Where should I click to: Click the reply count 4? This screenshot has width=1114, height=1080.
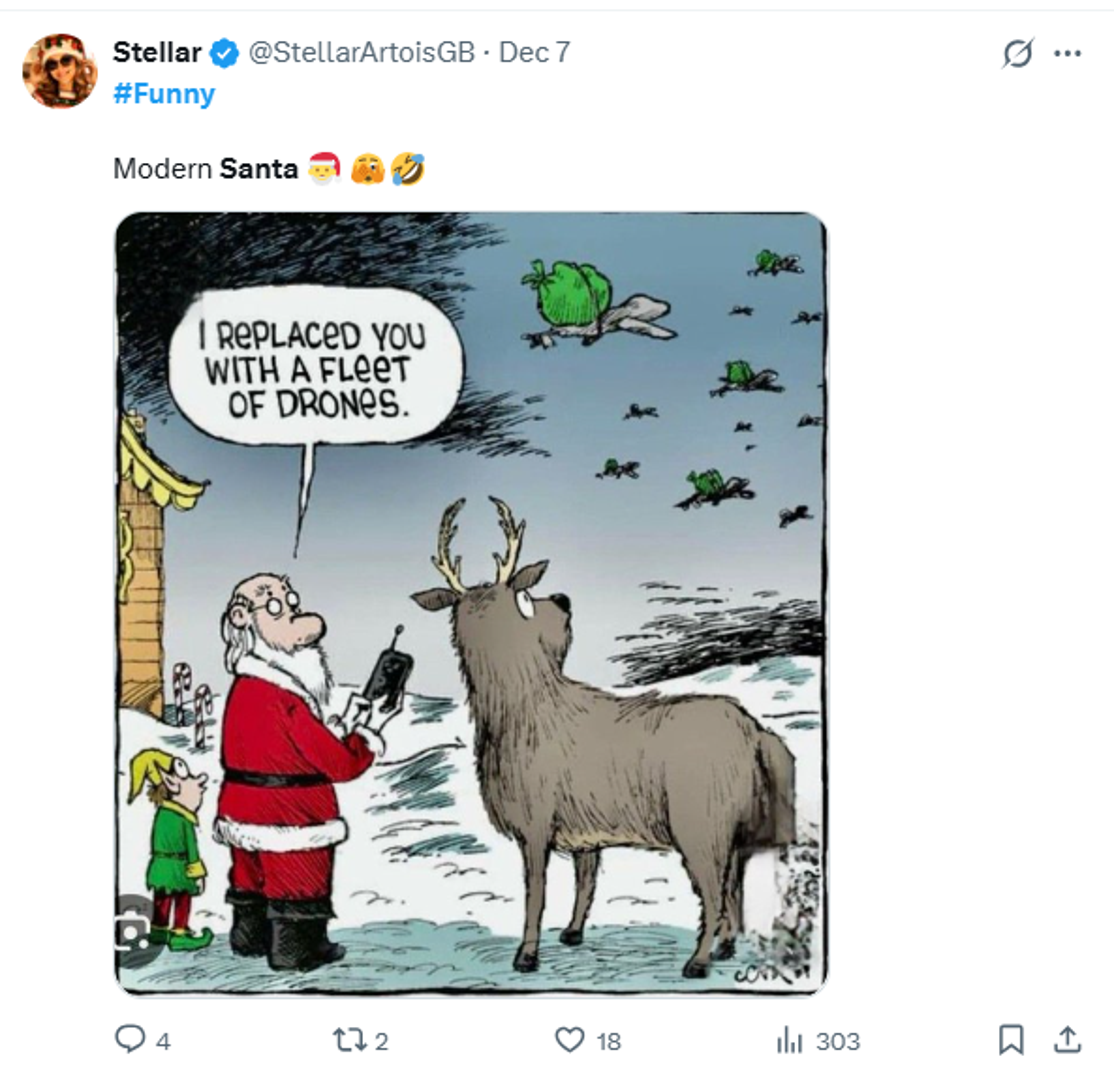pyautogui.click(x=162, y=1042)
